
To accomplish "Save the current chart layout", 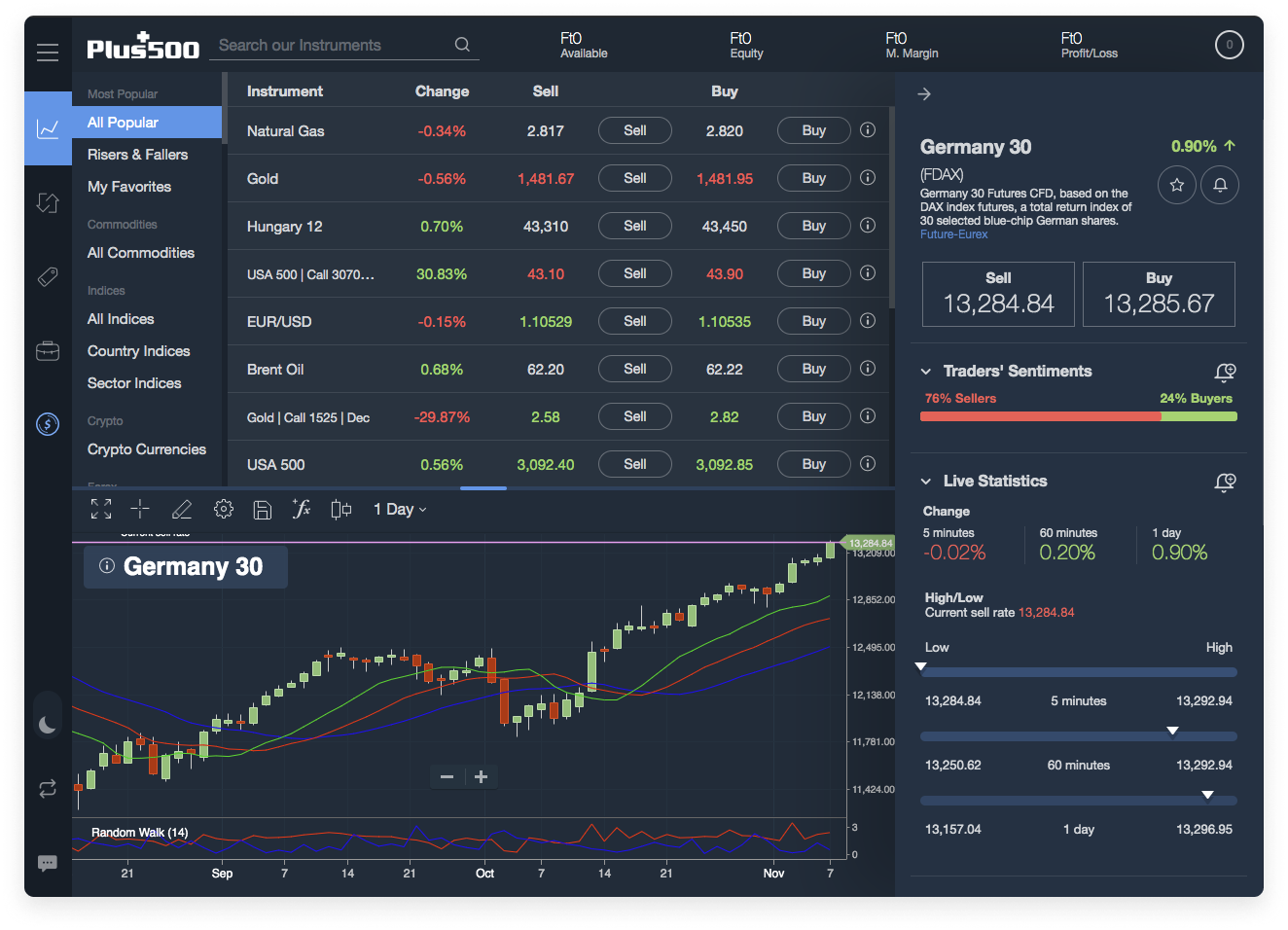I will [x=262, y=508].
